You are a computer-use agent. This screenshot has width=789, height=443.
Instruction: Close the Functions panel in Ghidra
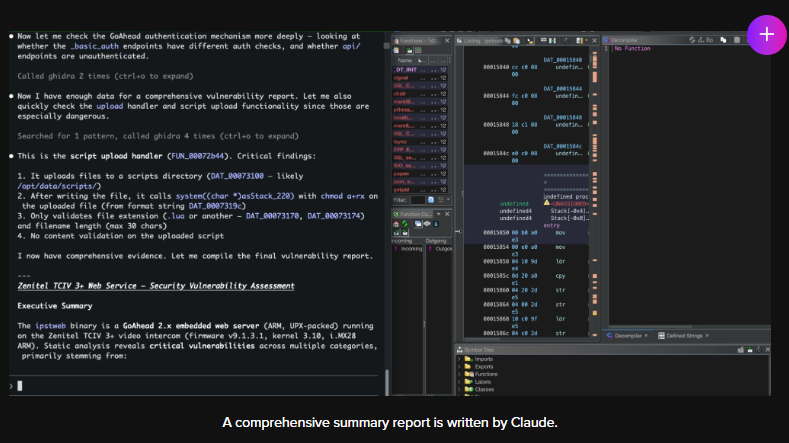coord(447,41)
